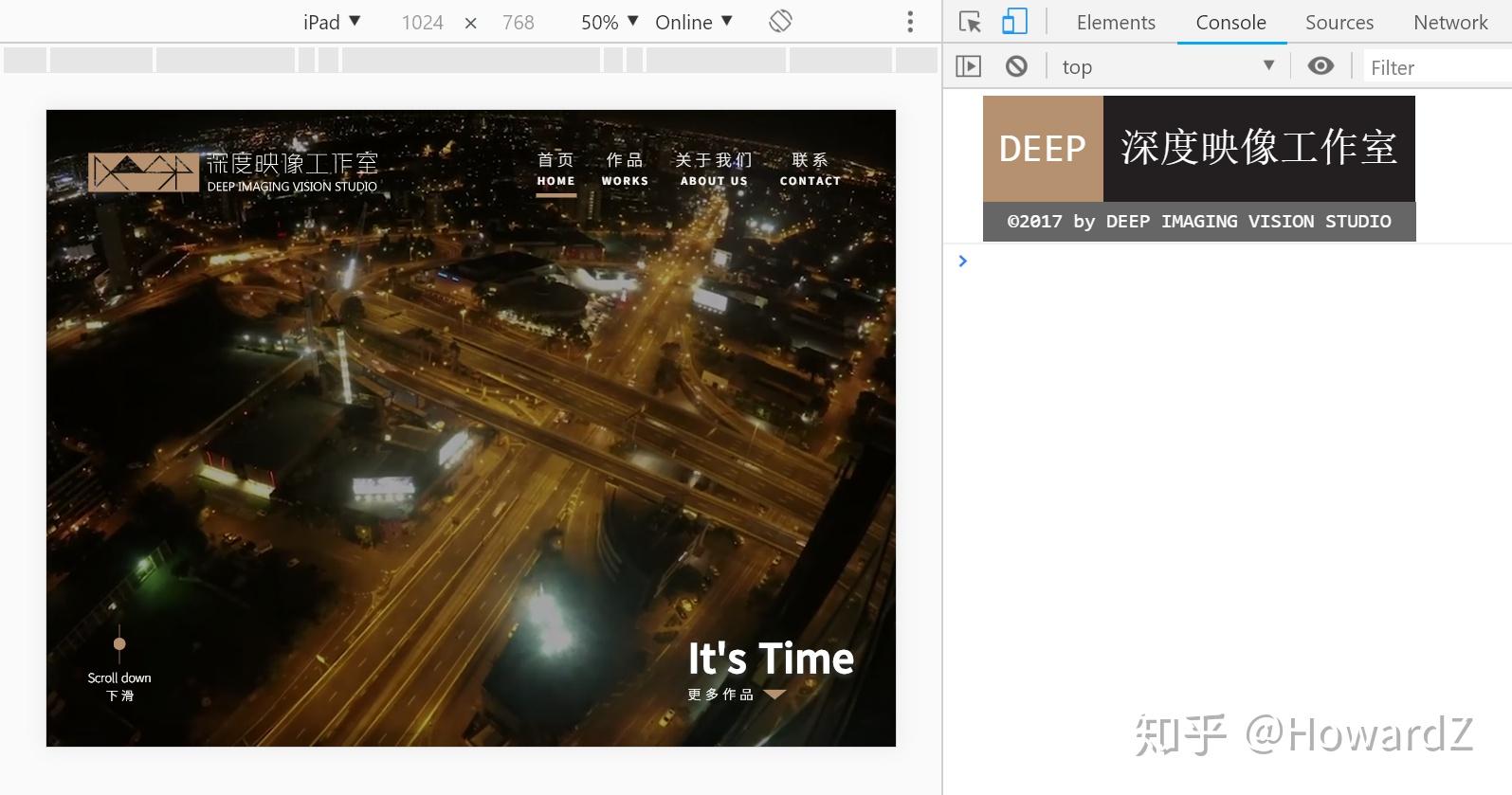This screenshot has height=795, width=1512.
Task: Open the device toolbar three-dot menu
Action: 910,22
